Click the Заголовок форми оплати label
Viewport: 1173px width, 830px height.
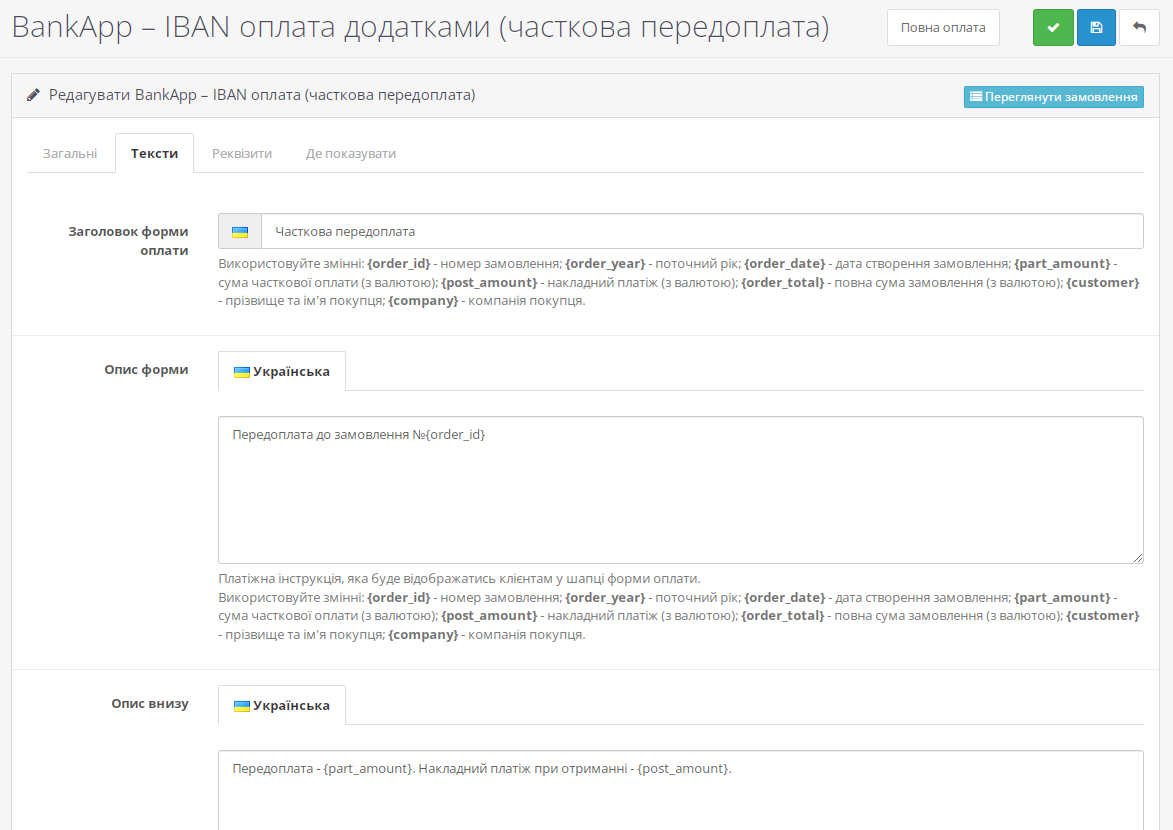pos(128,241)
